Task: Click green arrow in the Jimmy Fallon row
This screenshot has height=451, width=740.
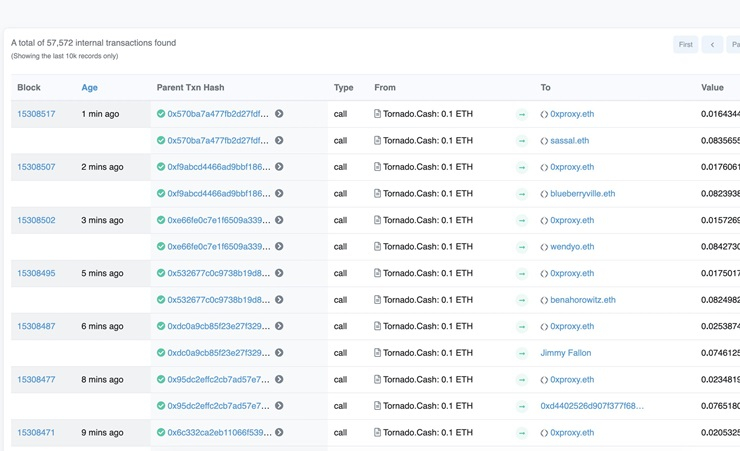Action: point(521,353)
